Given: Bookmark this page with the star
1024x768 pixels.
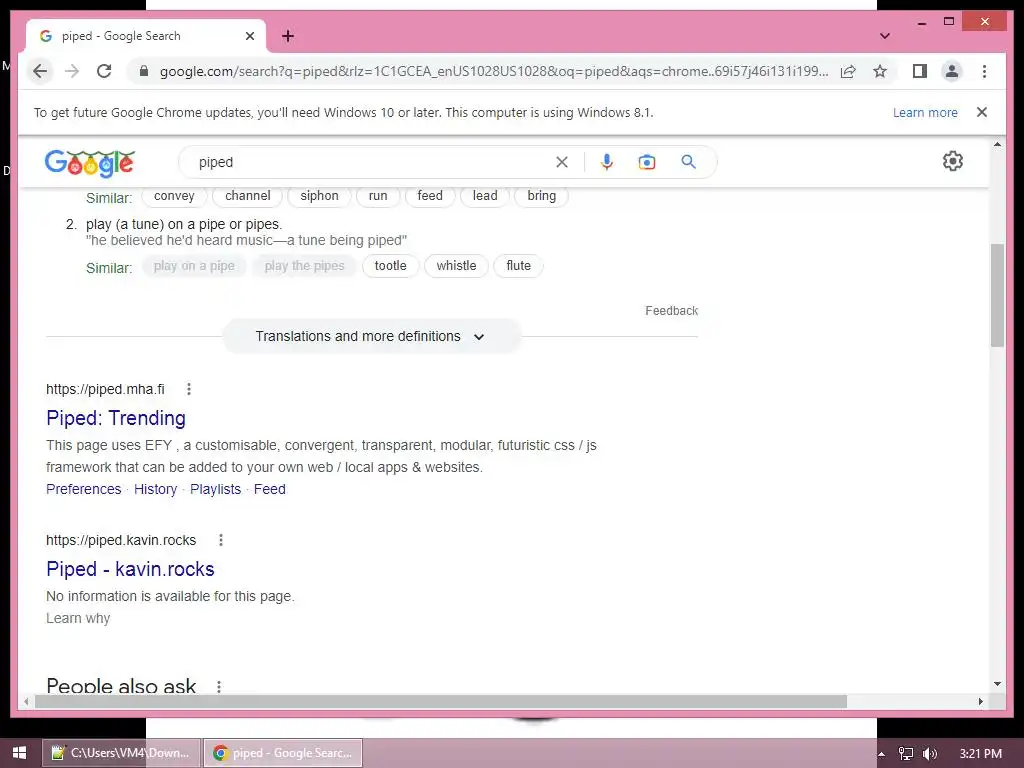Looking at the screenshot, I should tap(880, 71).
